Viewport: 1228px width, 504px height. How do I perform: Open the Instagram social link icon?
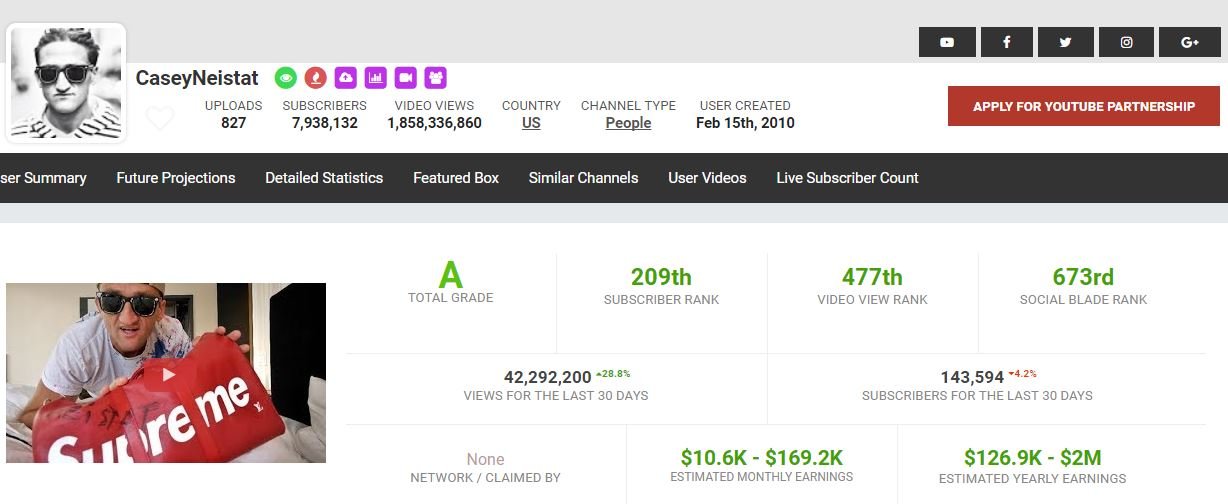[1126, 42]
